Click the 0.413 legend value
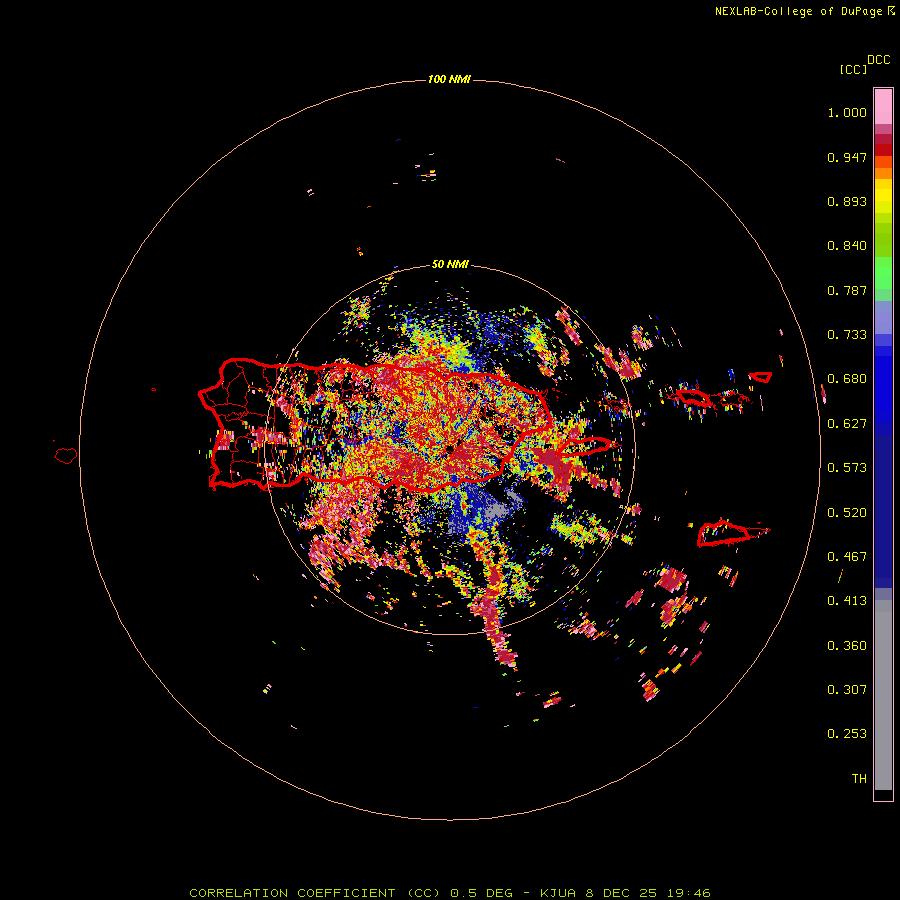 [x=847, y=601]
